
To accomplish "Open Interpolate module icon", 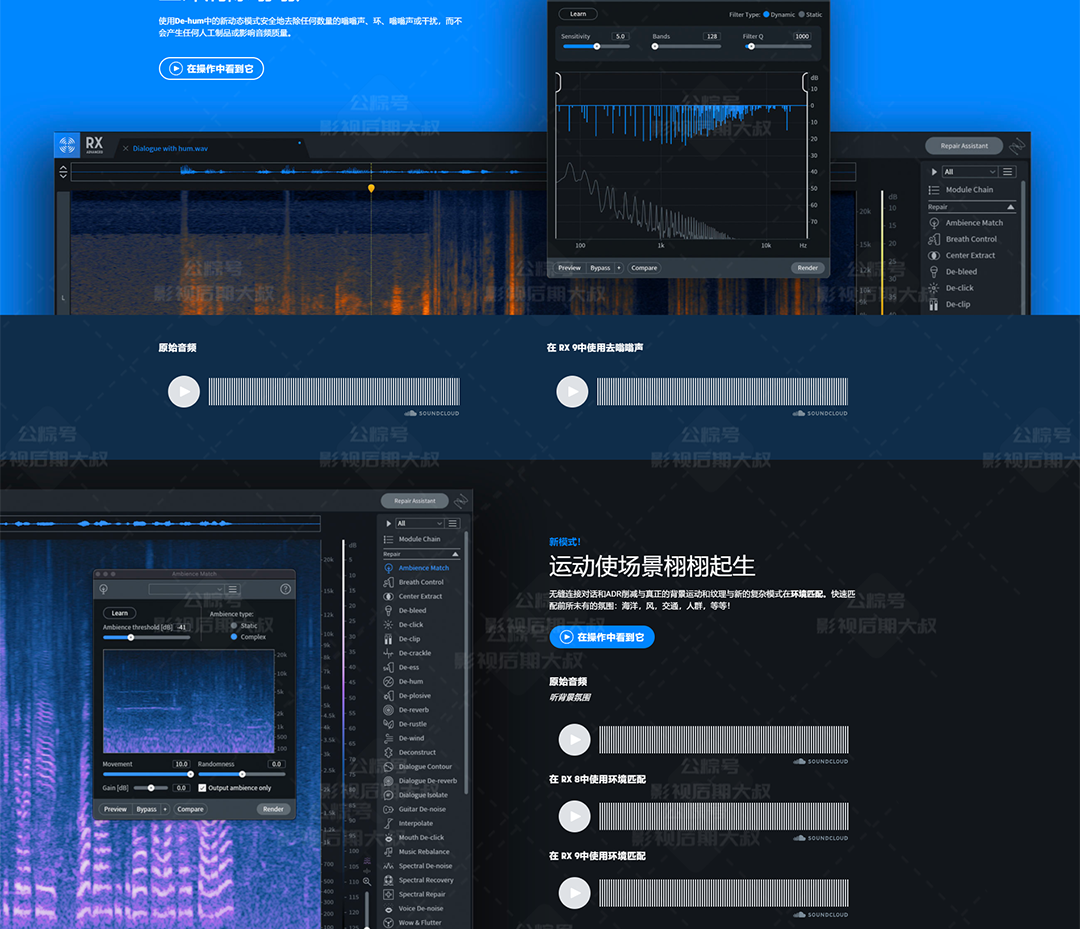I will coord(388,824).
